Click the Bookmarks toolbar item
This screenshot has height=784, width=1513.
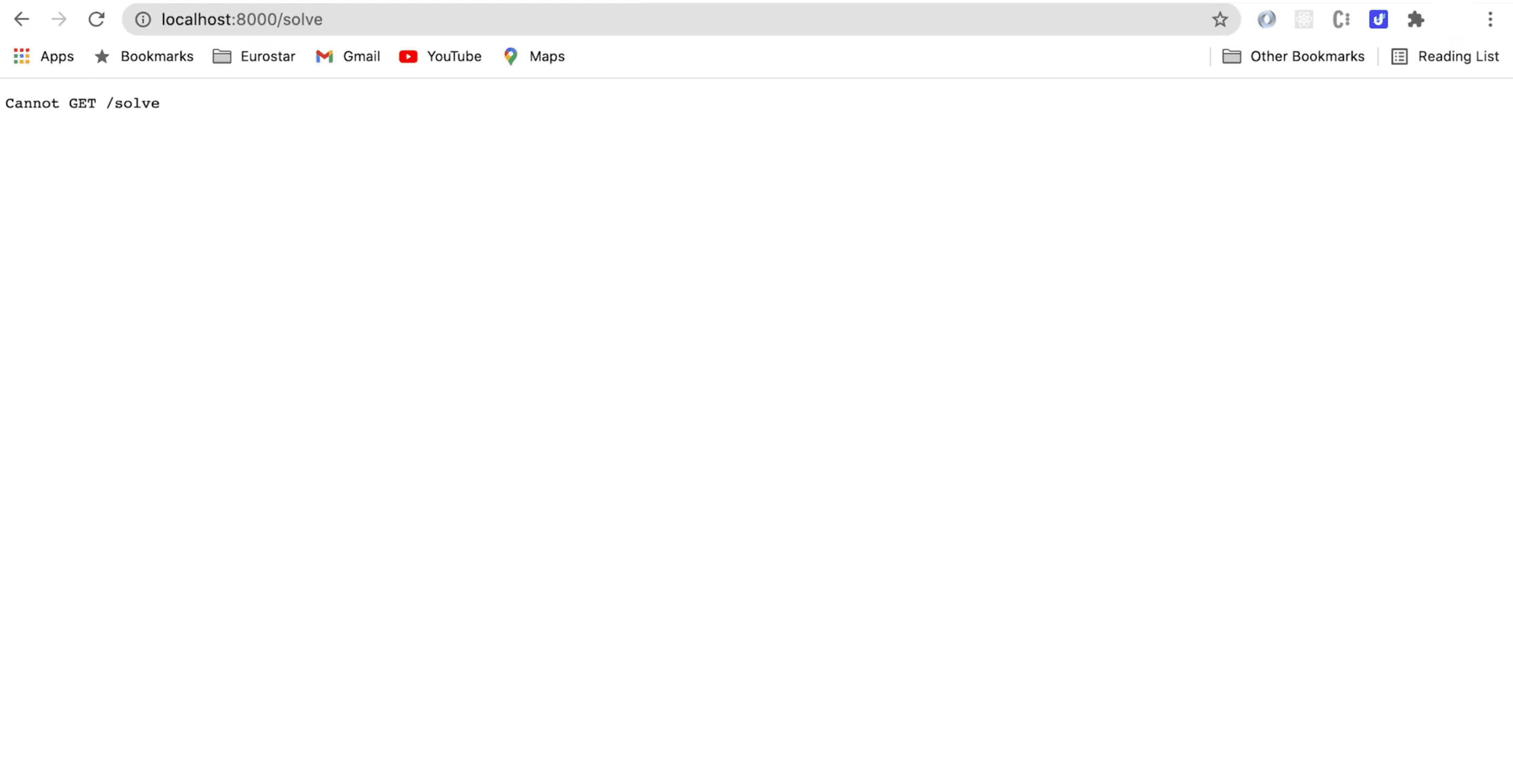[x=144, y=55]
